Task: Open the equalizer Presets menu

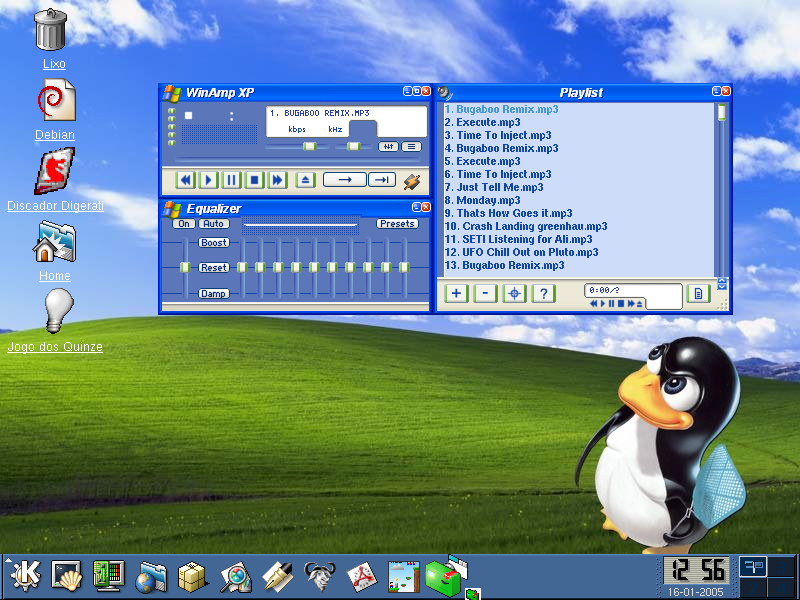Action: click(397, 223)
